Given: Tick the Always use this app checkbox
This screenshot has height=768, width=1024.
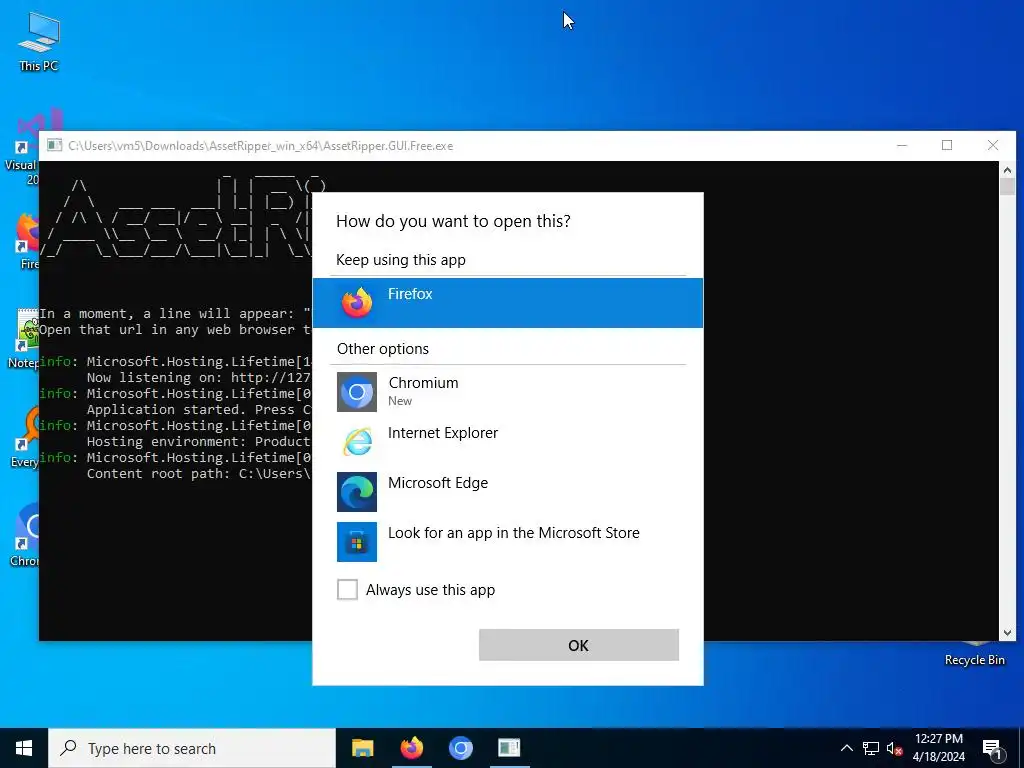Looking at the screenshot, I should 347,590.
